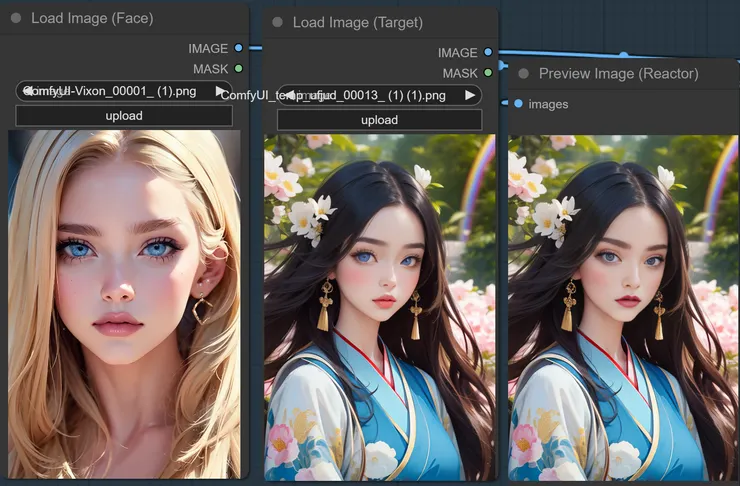Screen dimensions: 740x486
Task: Click IMAGE output port on Face node
Action: (x=239, y=48)
